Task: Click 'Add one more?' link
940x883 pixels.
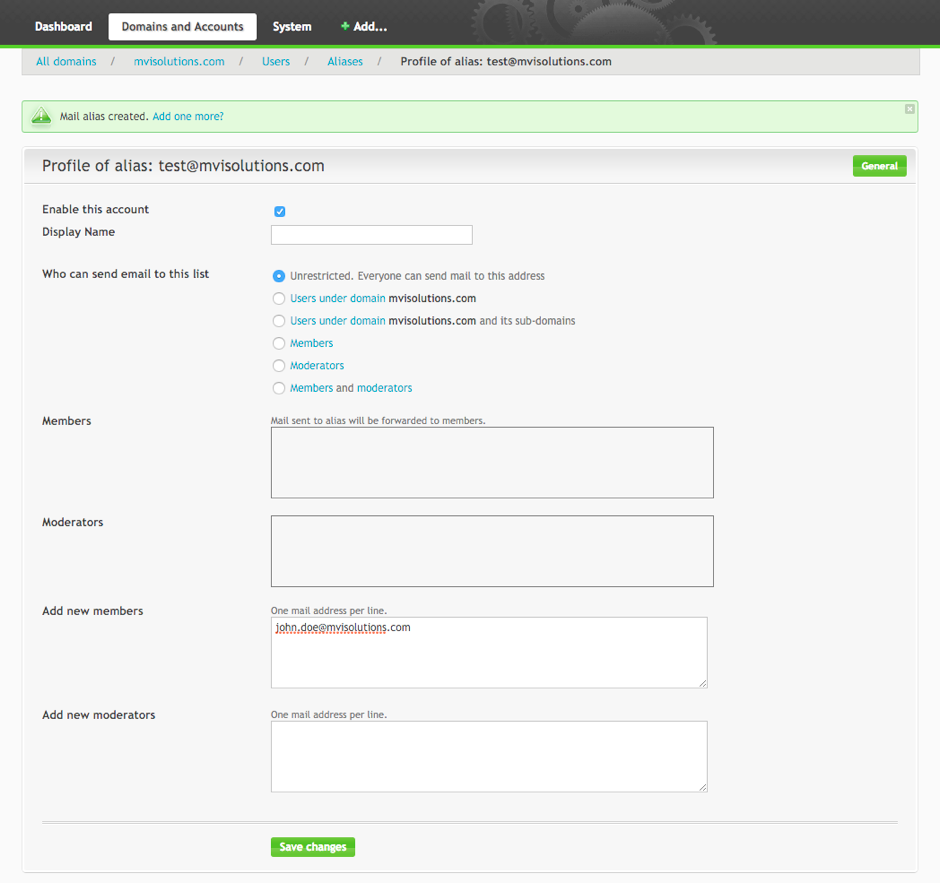Action: tap(188, 116)
